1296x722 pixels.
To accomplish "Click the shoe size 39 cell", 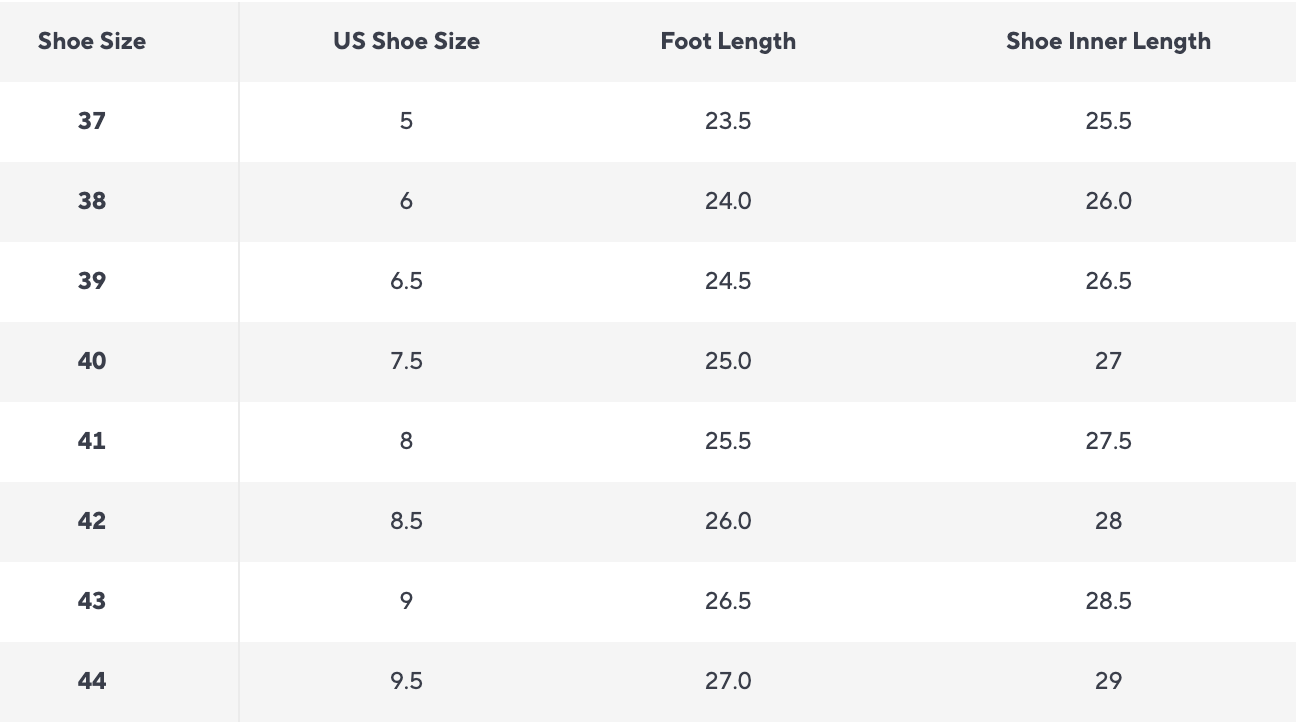I will pyautogui.click(x=92, y=281).
